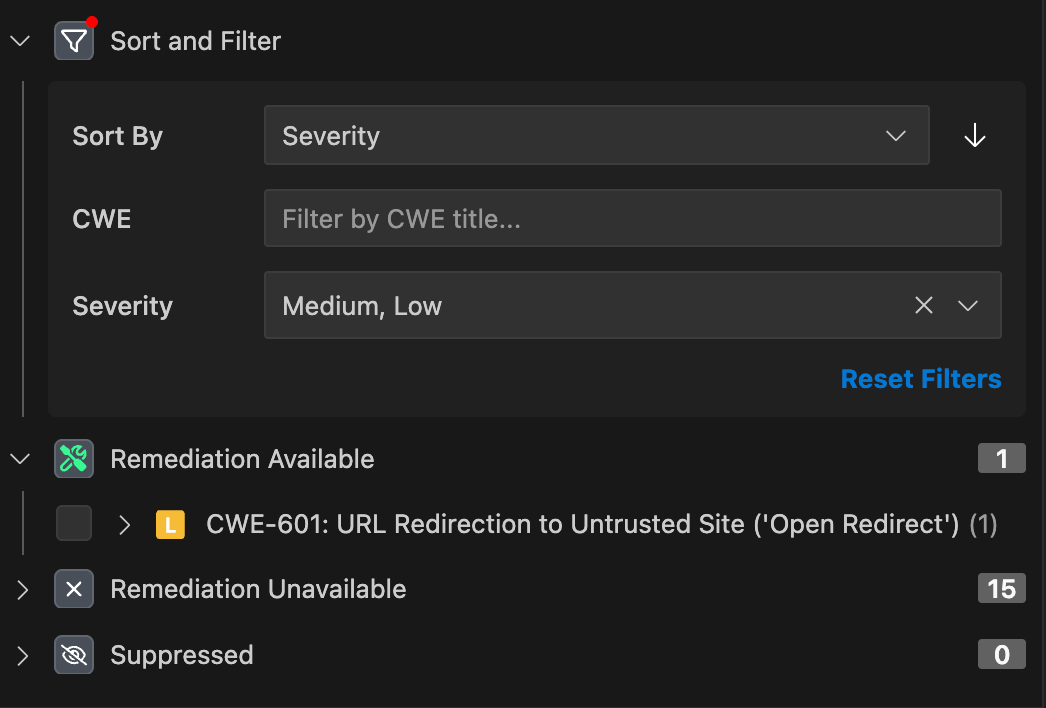The width and height of the screenshot is (1046, 708).
Task: Click the Remediation Unavailable count badge 15
Action: (x=1001, y=589)
